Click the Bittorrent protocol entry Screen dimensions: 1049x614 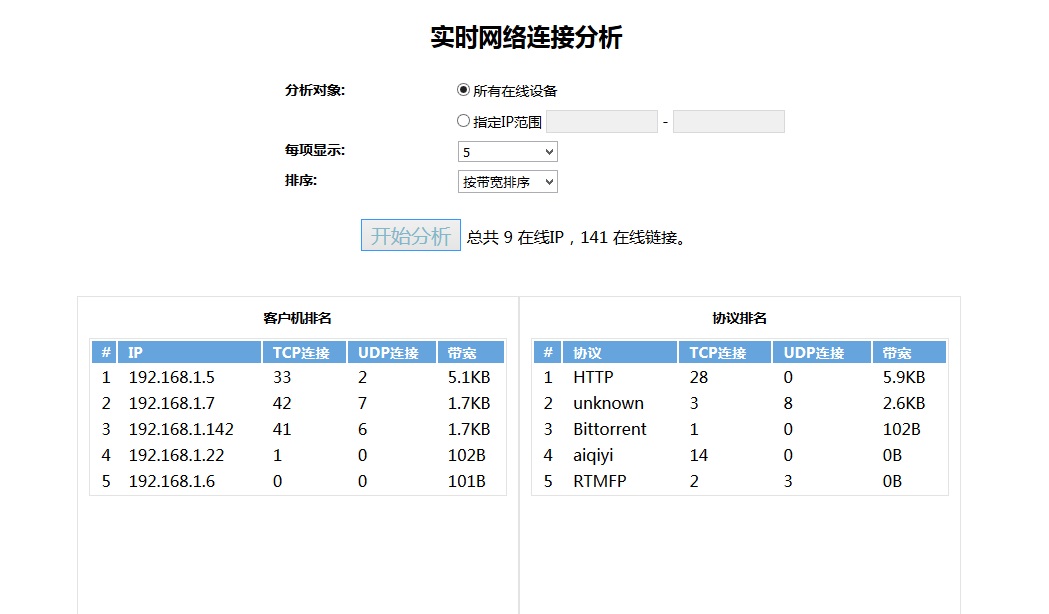[609, 430]
